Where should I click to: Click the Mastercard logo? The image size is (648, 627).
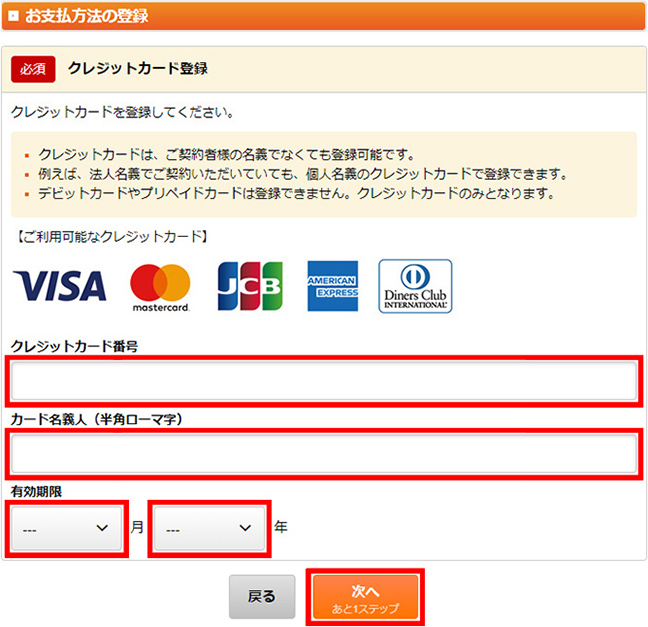click(x=160, y=288)
